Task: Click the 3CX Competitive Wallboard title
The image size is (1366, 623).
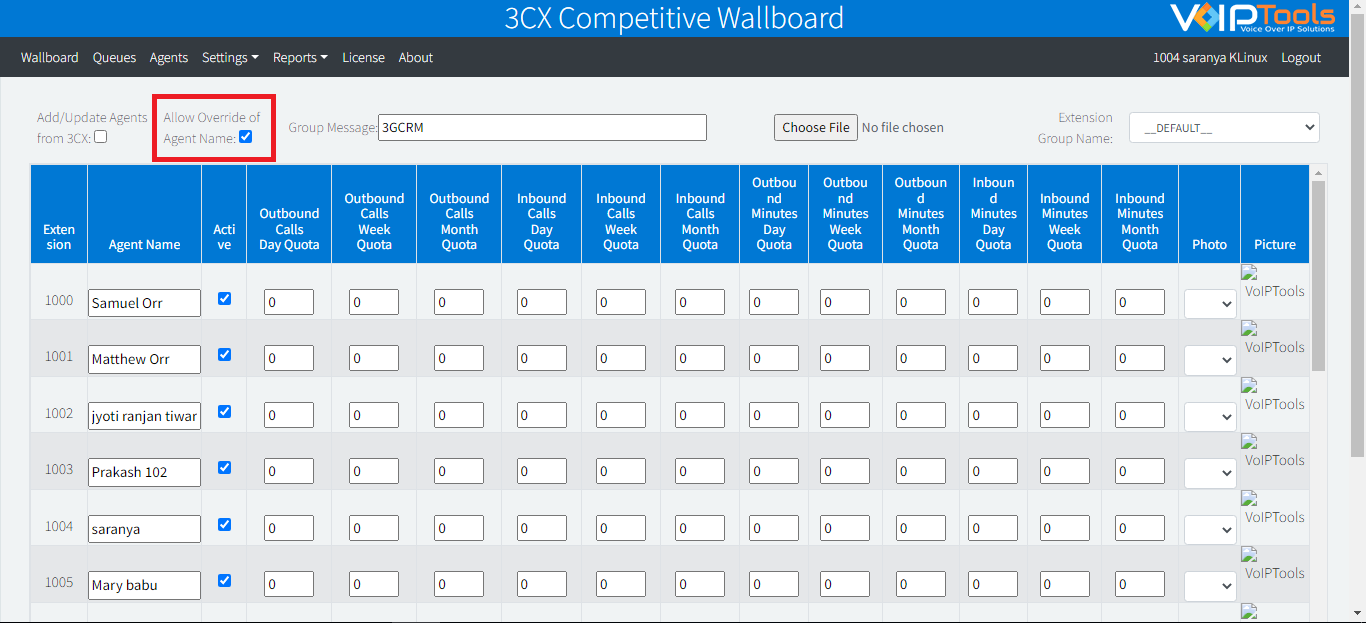Action: point(675,18)
